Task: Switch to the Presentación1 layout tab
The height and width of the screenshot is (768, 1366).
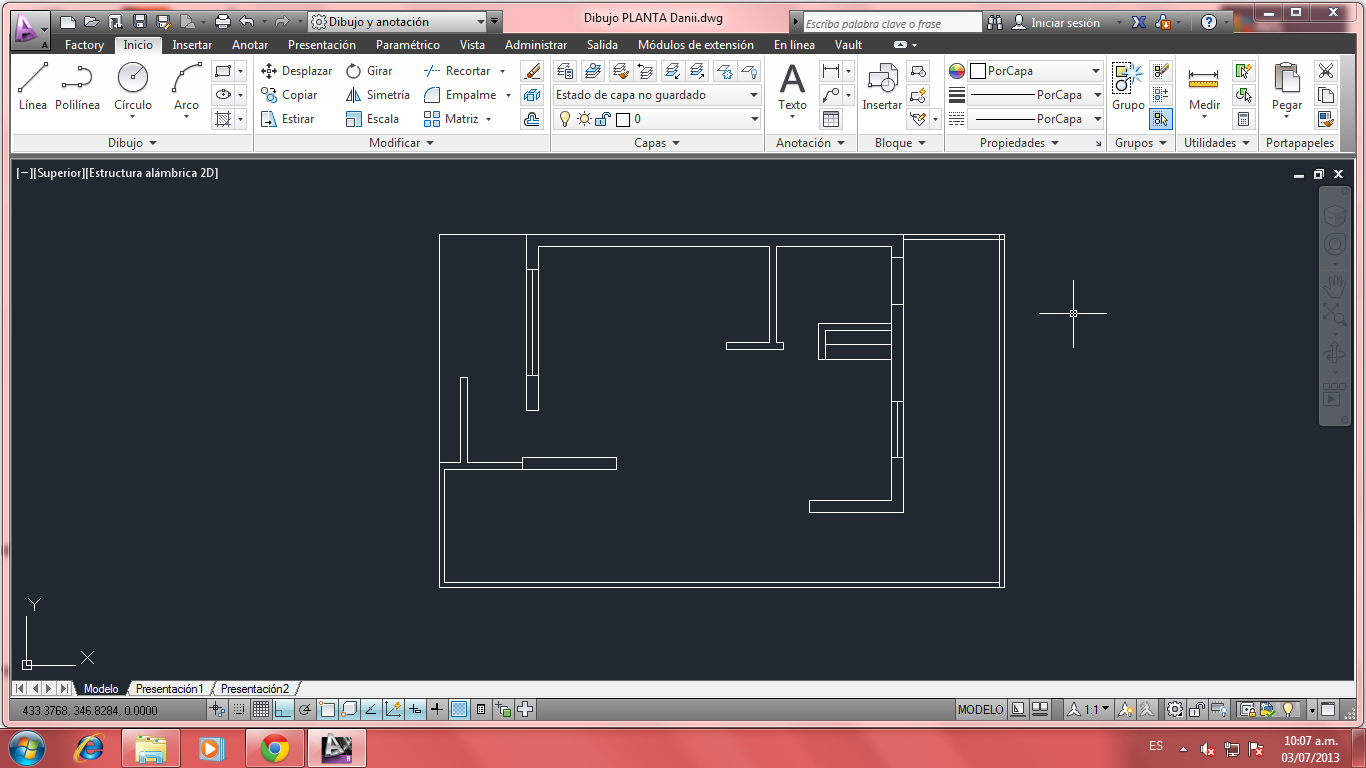Action: click(169, 689)
